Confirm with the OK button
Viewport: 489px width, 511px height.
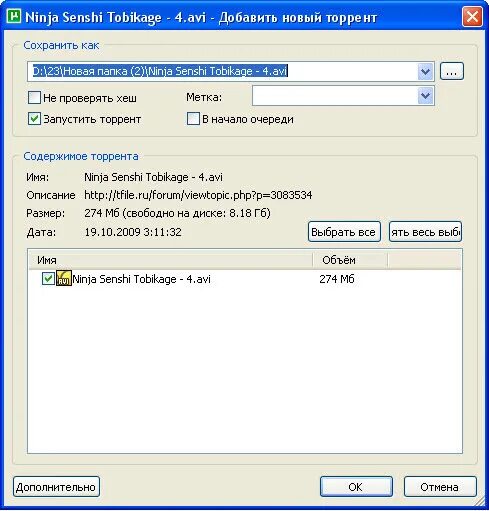pos(356,487)
